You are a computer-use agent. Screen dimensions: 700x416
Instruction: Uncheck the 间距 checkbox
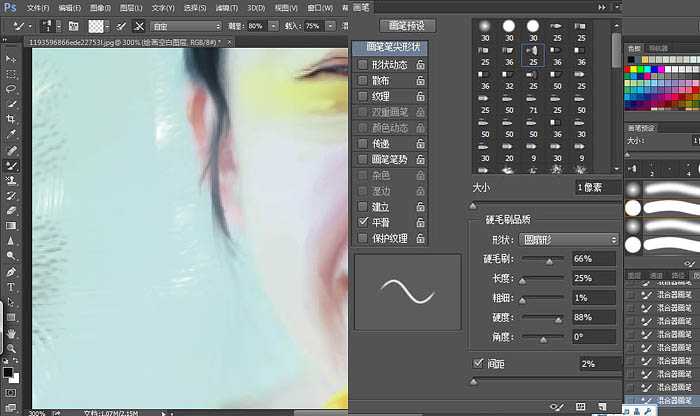click(478, 363)
